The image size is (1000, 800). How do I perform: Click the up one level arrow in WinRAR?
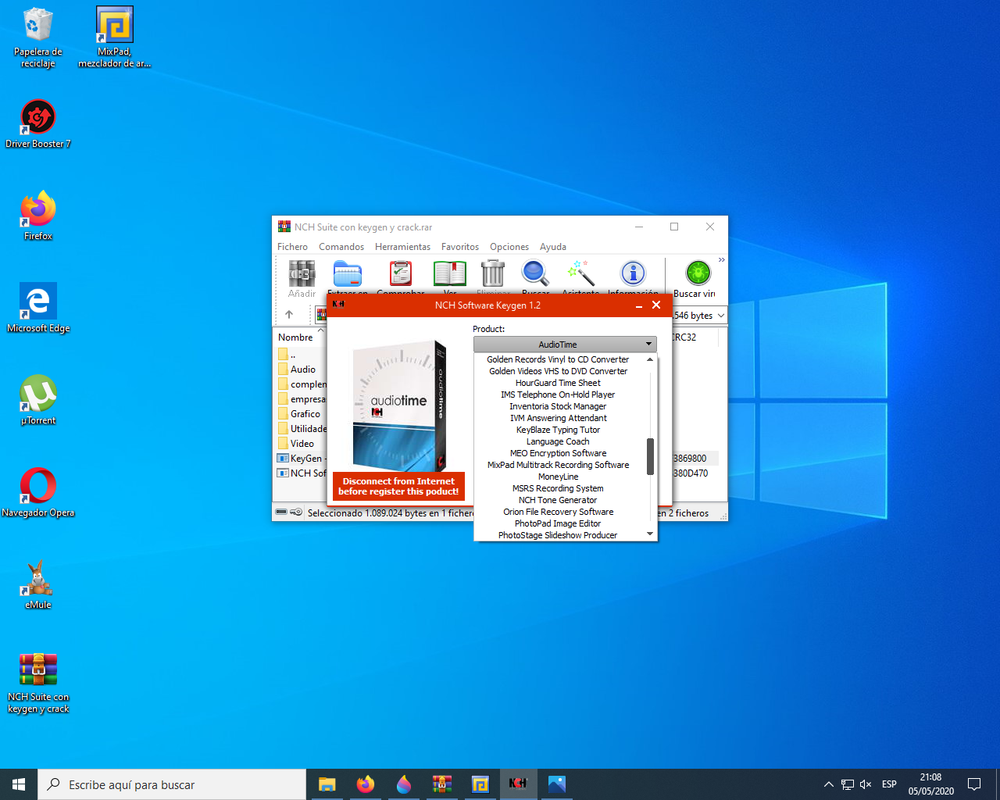289,315
